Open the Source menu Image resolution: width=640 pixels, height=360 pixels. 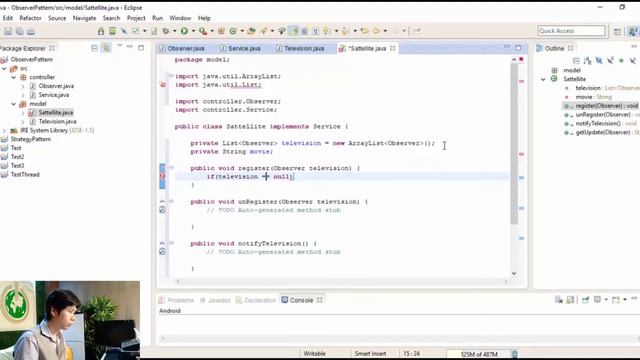(57, 18)
